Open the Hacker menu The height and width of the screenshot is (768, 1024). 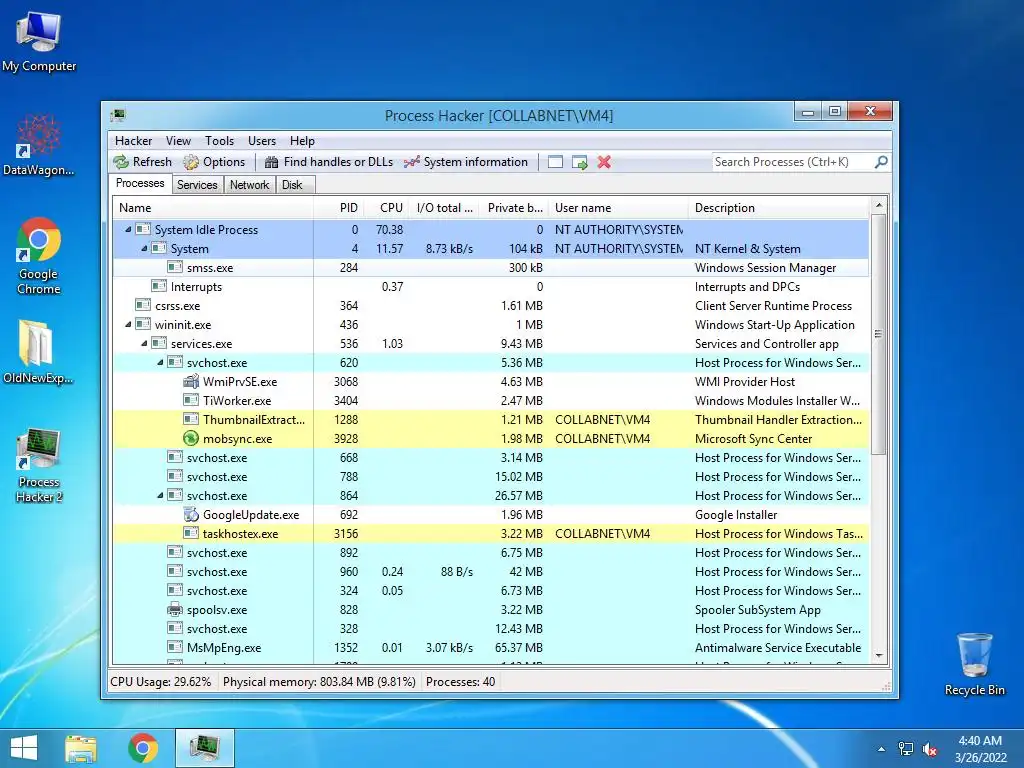click(x=133, y=141)
